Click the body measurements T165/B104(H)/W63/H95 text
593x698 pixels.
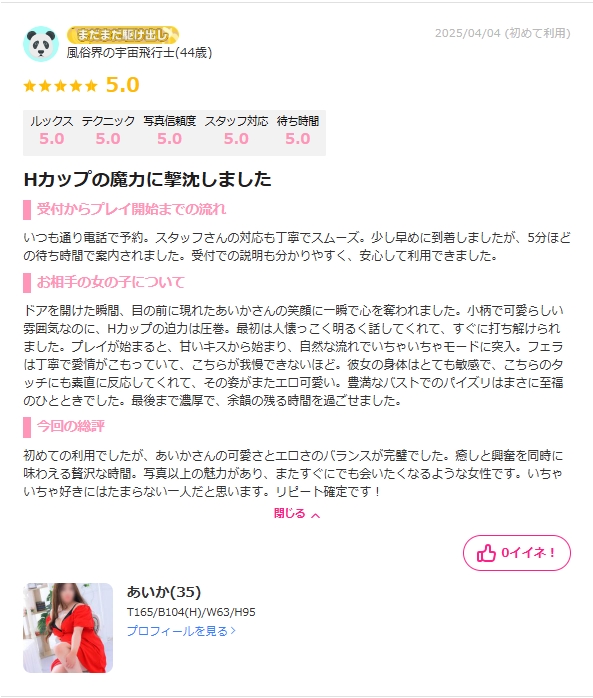tap(191, 612)
